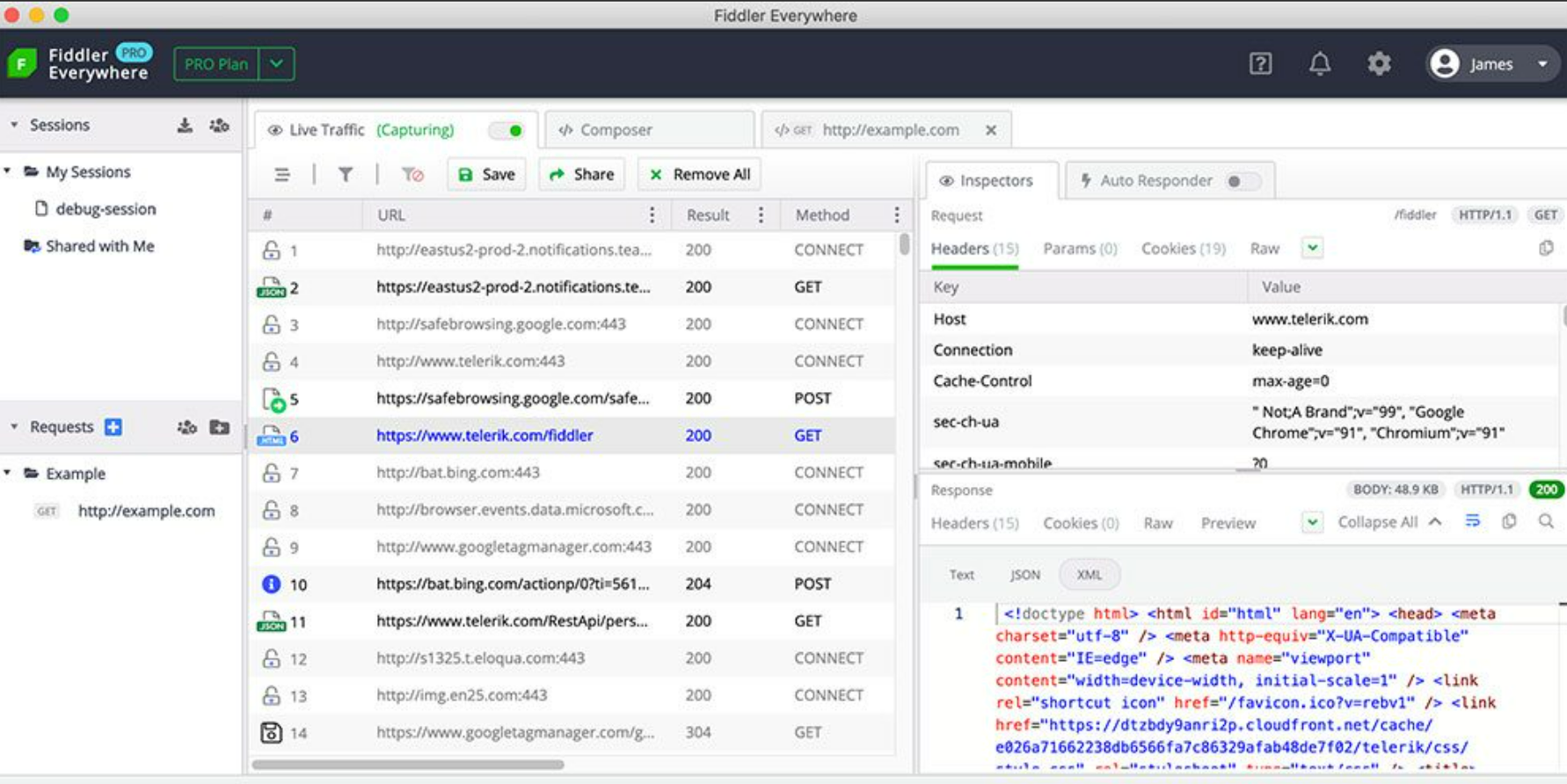The image size is (1567, 784).
Task: Copy the response body with the copy icon
Action: click(x=1509, y=521)
